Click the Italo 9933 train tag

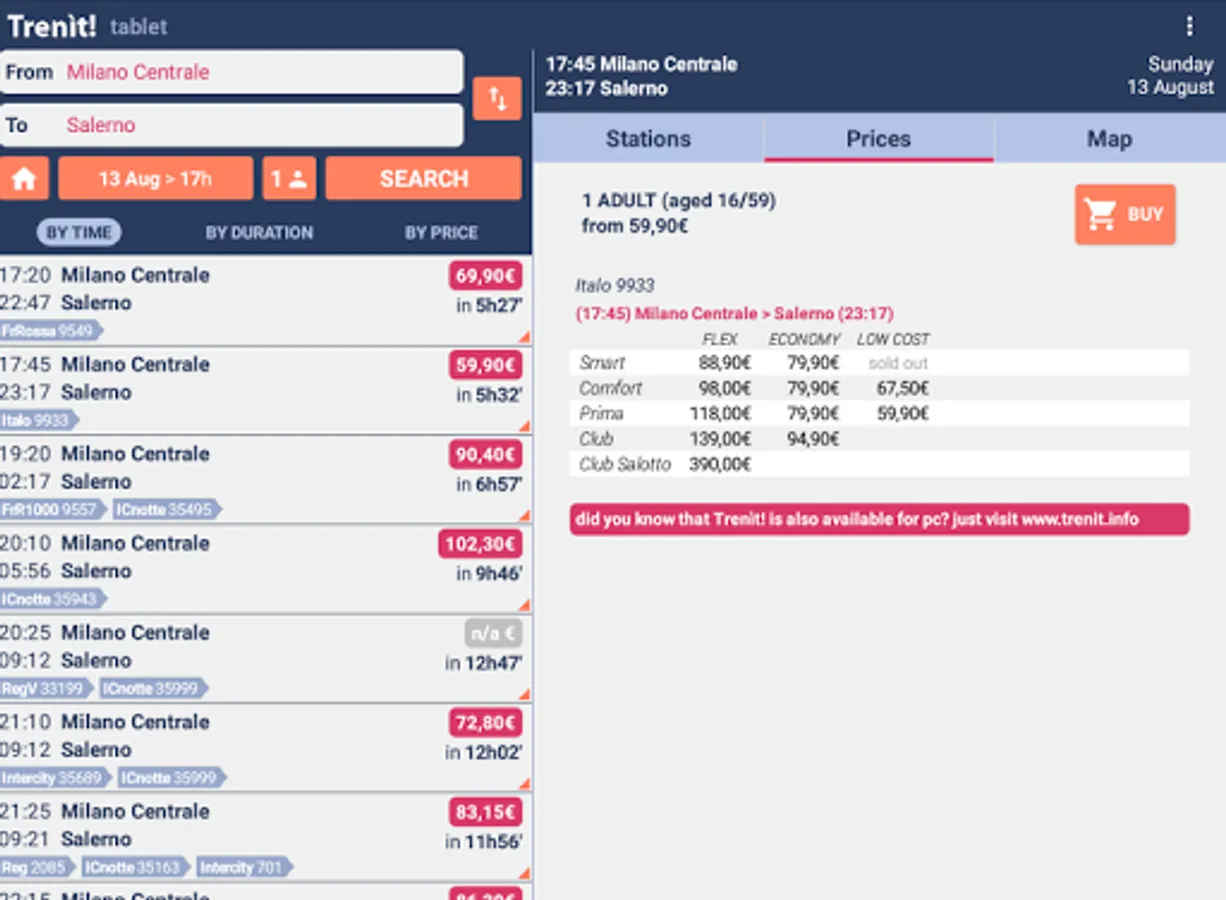click(x=39, y=420)
